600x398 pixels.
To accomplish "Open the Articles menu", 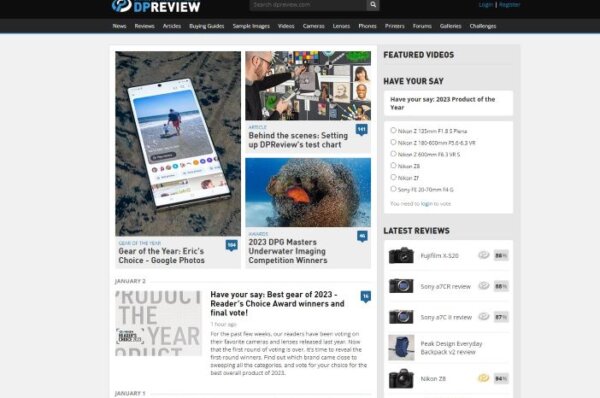I will pyautogui.click(x=172, y=26).
